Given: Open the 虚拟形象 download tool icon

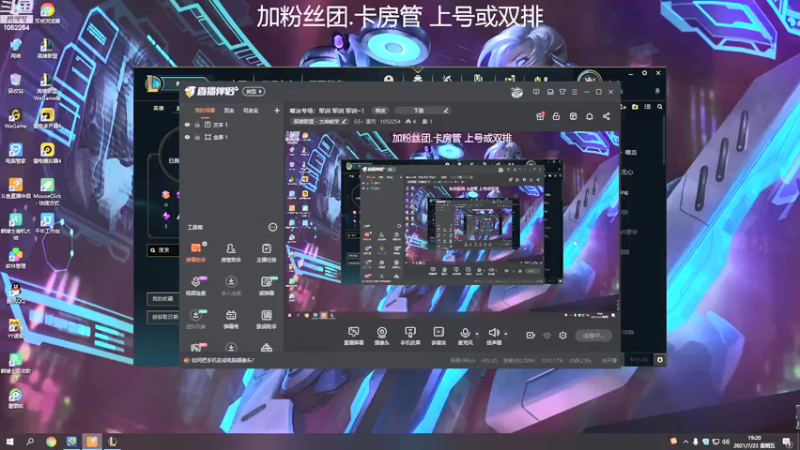Looking at the screenshot, I should click(x=195, y=318).
